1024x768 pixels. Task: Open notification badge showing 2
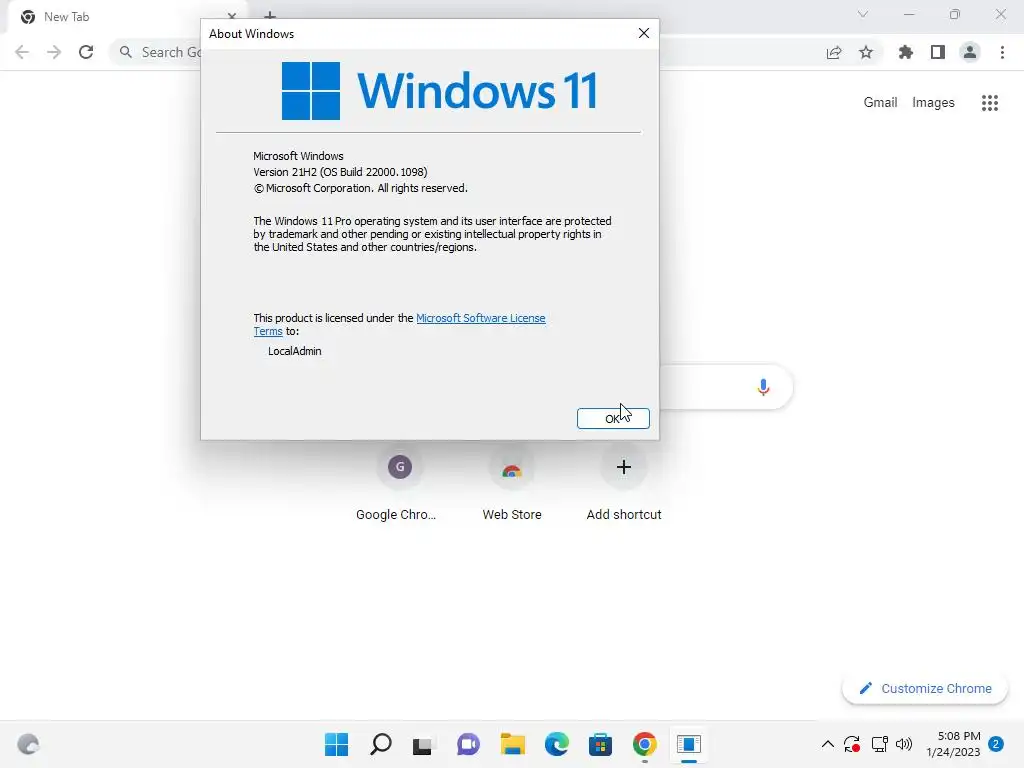[x=996, y=744]
